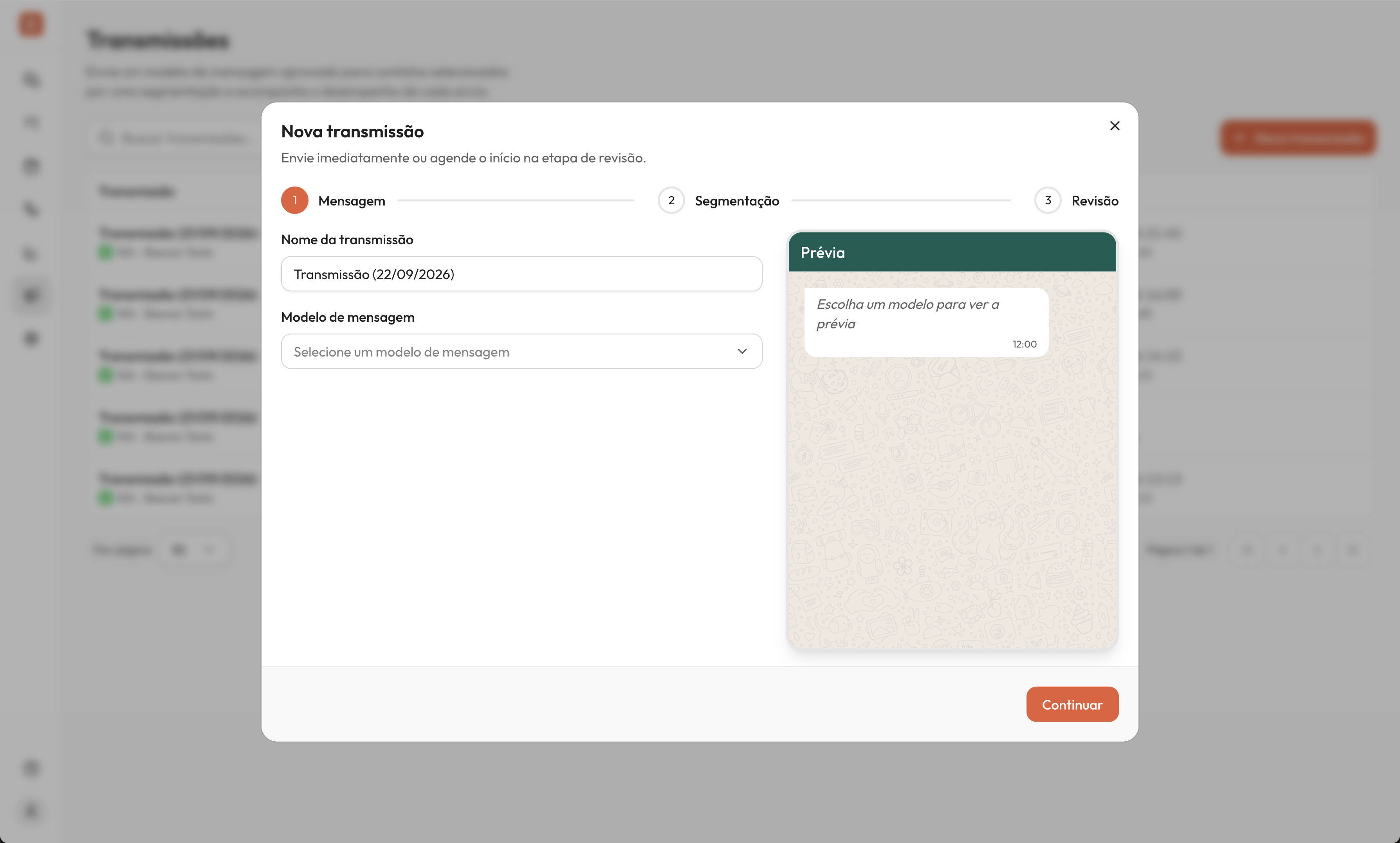This screenshot has height=843, width=1400.
Task: Close the Nova transmissão dialog
Action: 1115,126
